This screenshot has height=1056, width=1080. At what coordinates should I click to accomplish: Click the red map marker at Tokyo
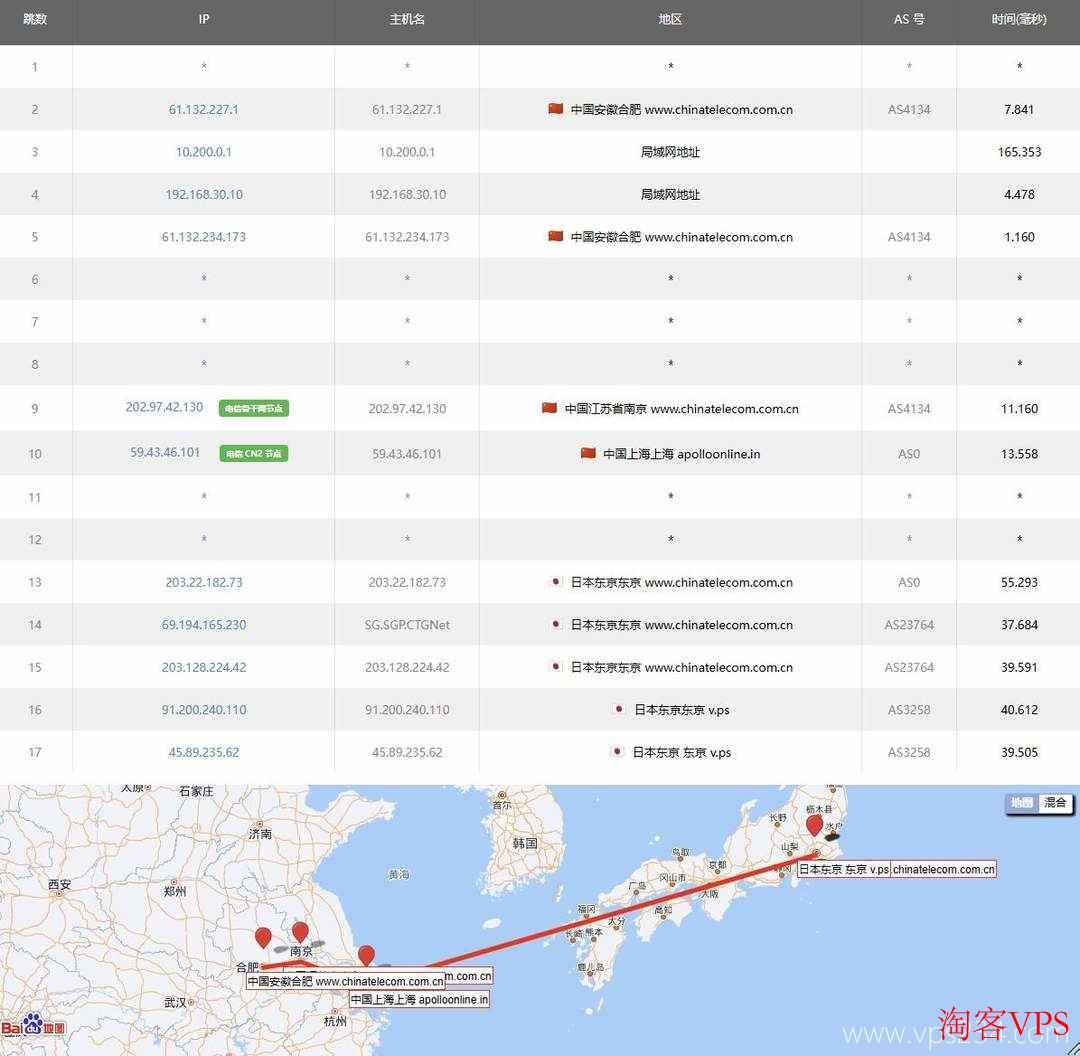814,825
